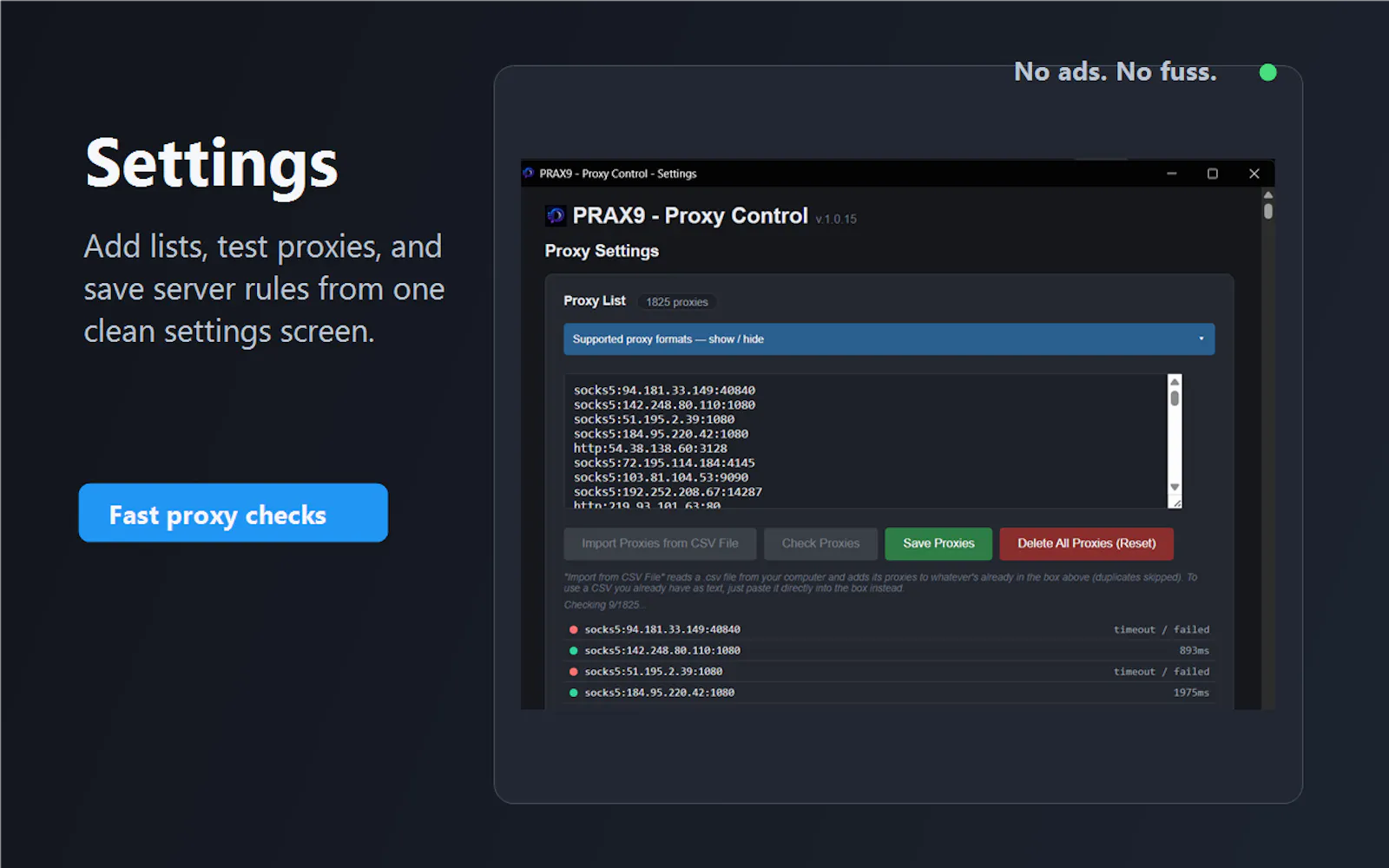The image size is (1389, 868).
Task: Click green status dot for 184.95.220.42
Action: (574, 693)
